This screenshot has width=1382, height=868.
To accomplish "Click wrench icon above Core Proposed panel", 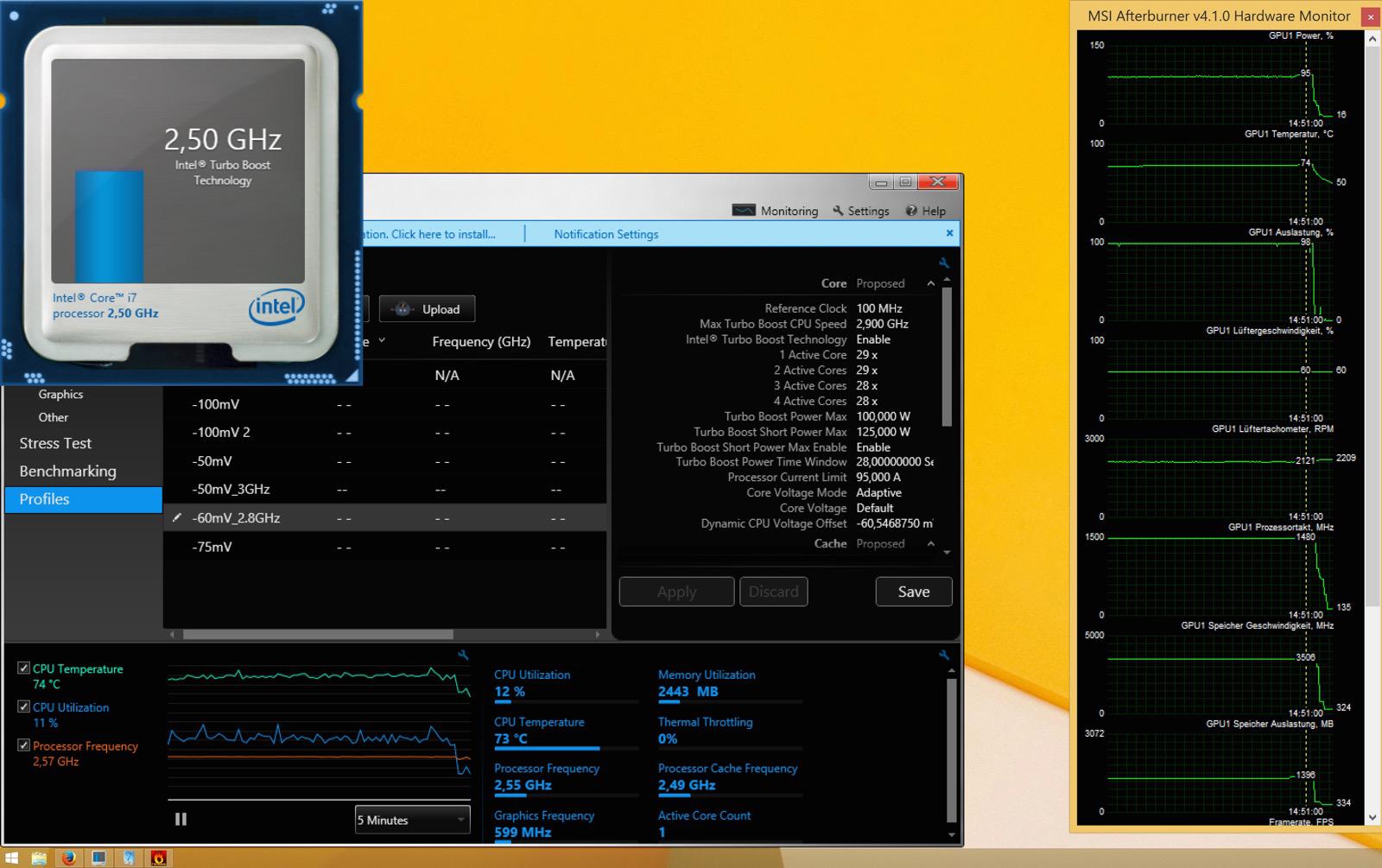I will pyautogui.click(x=944, y=263).
